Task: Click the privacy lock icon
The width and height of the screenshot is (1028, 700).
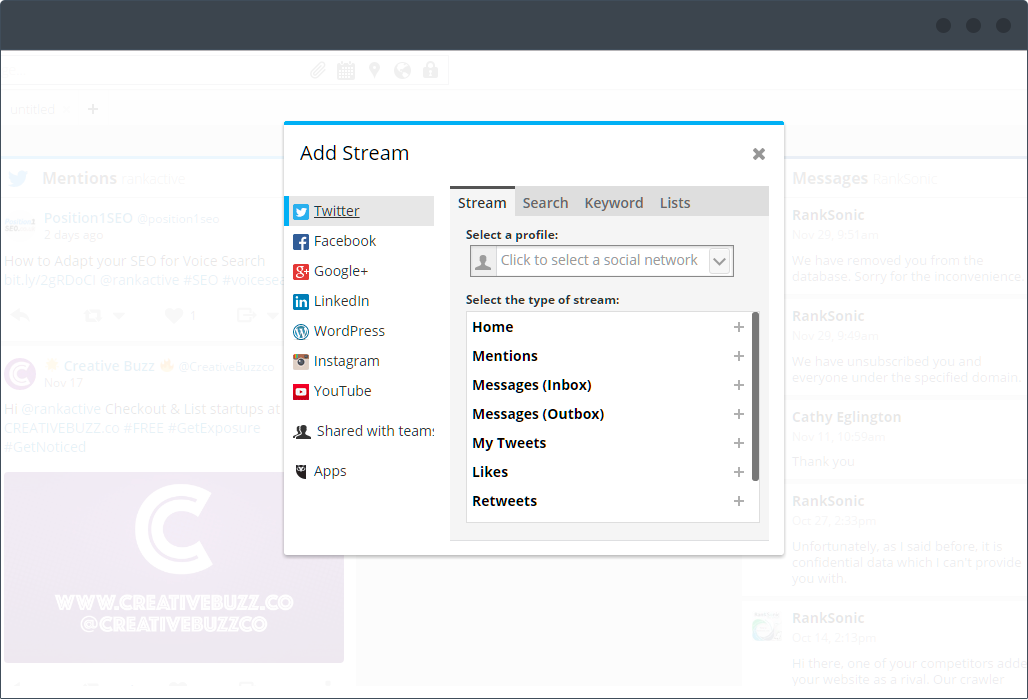Action: [430, 70]
